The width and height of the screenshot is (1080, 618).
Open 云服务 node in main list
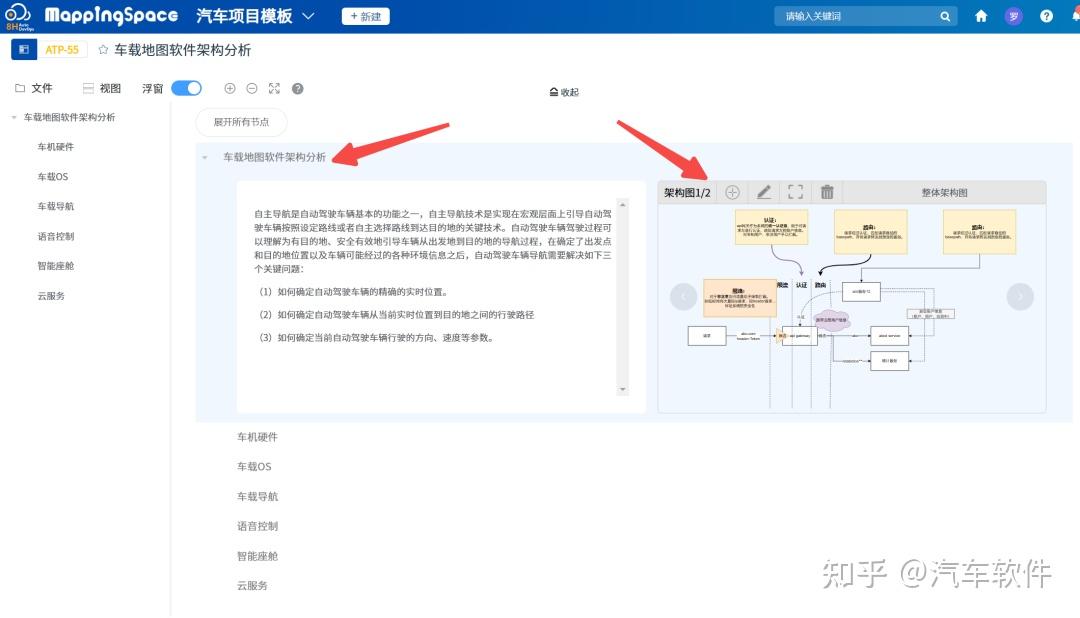[252, 586]
